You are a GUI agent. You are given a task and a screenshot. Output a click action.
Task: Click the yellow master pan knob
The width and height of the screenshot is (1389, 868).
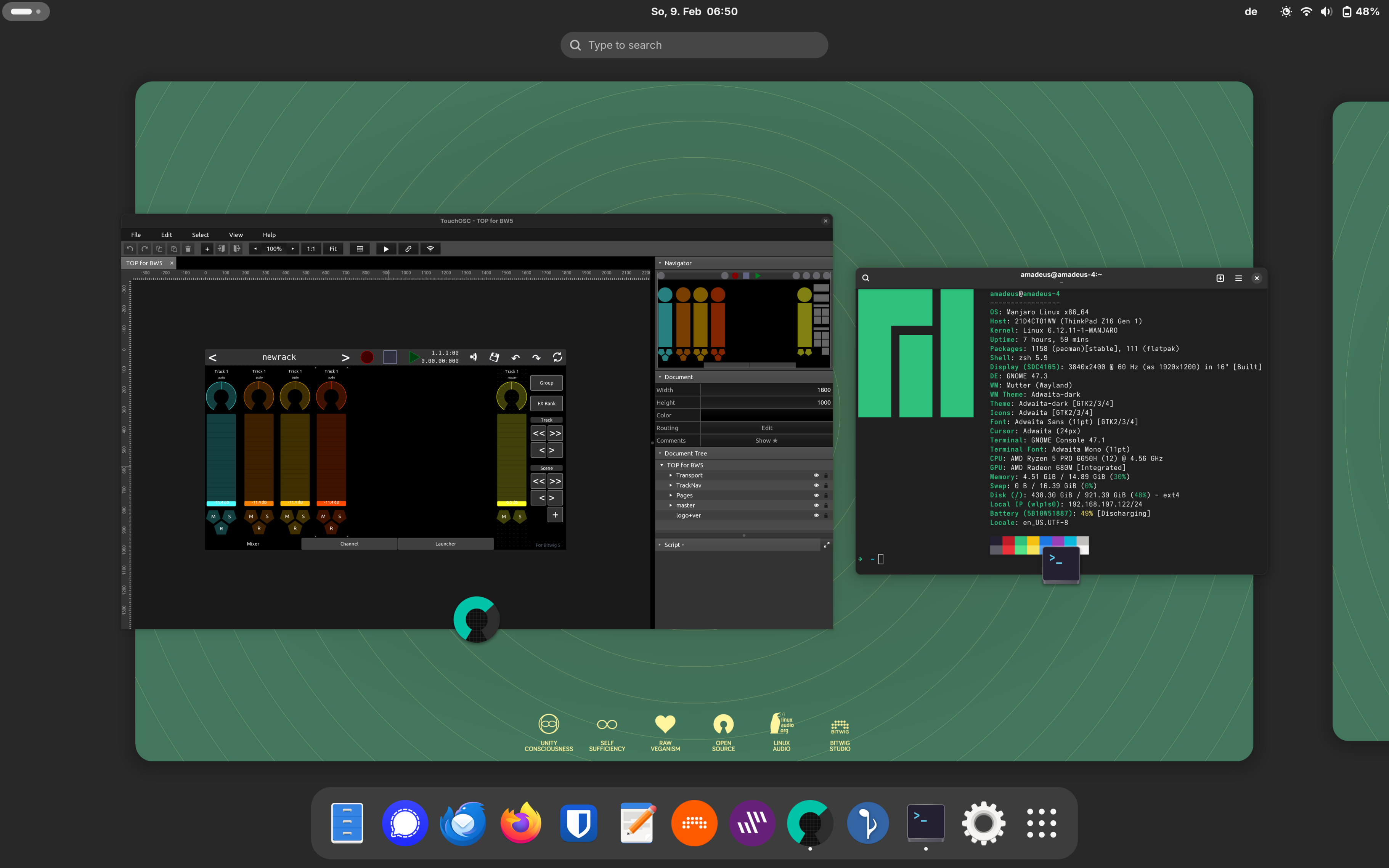click(x=512, y=396)
